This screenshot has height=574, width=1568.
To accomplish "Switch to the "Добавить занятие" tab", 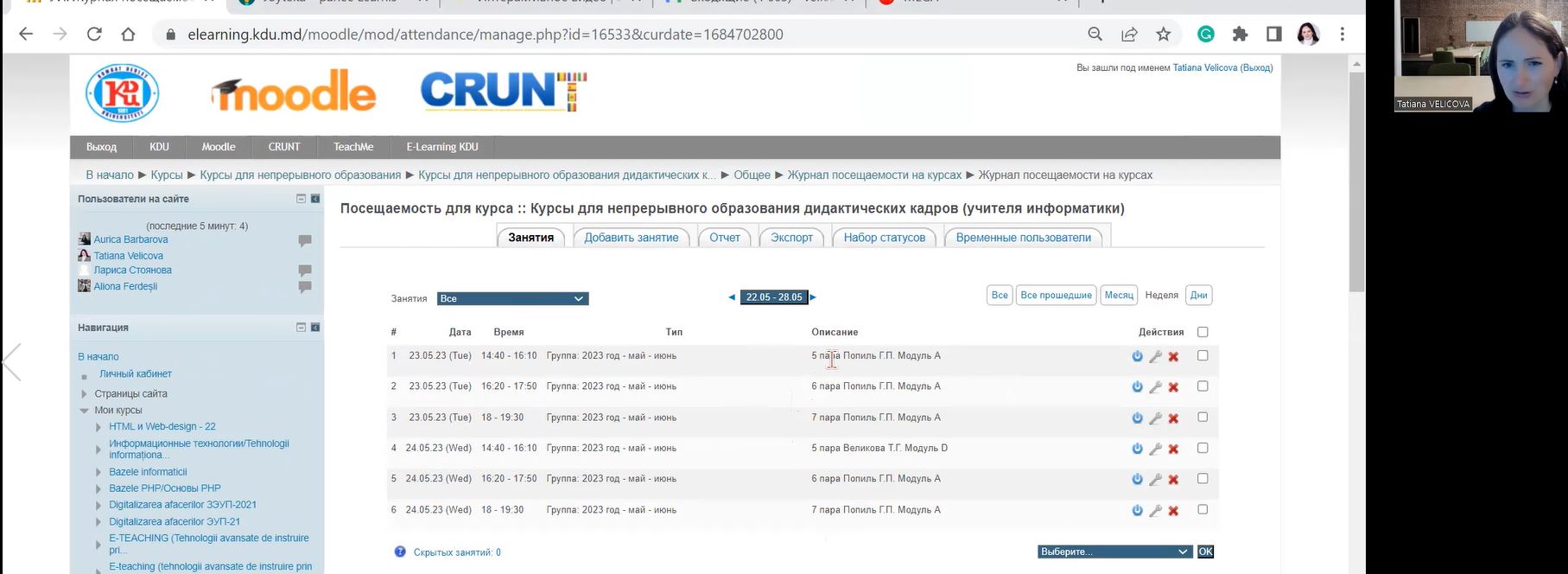I will click(631, 238).
